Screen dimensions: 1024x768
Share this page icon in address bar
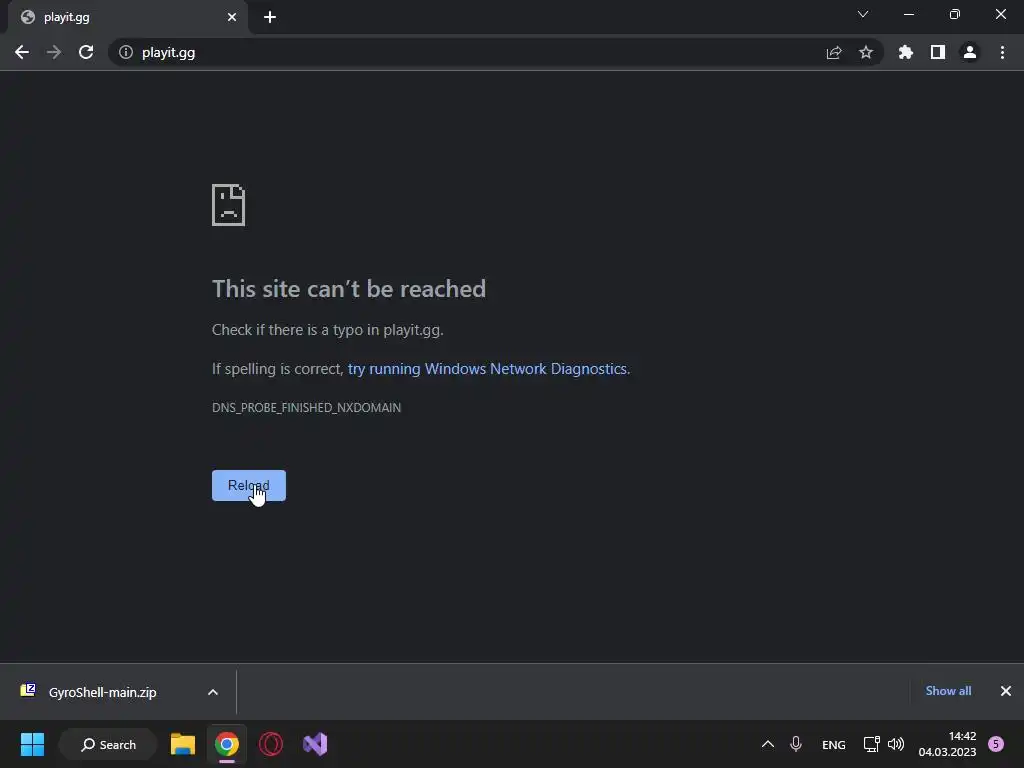coord(834,52)
